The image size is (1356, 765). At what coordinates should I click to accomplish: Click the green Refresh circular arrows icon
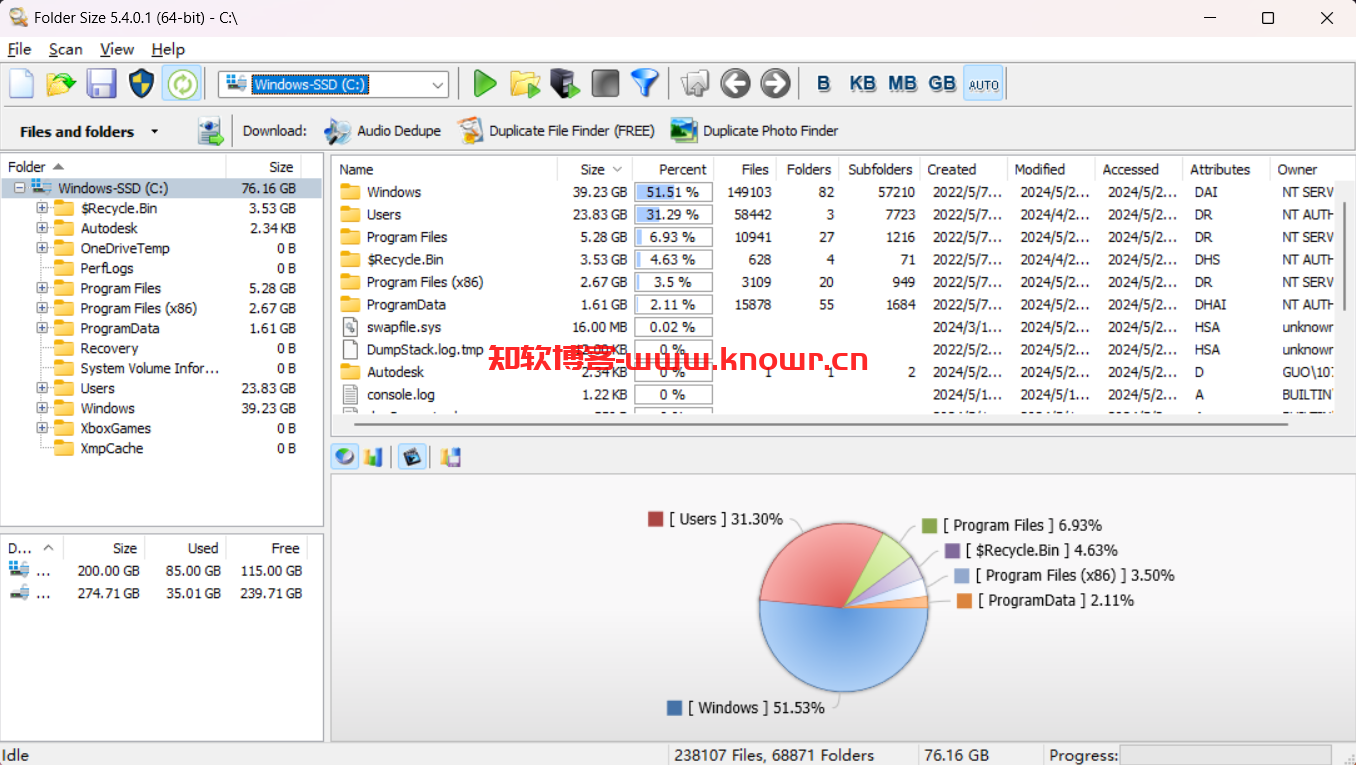181,84
